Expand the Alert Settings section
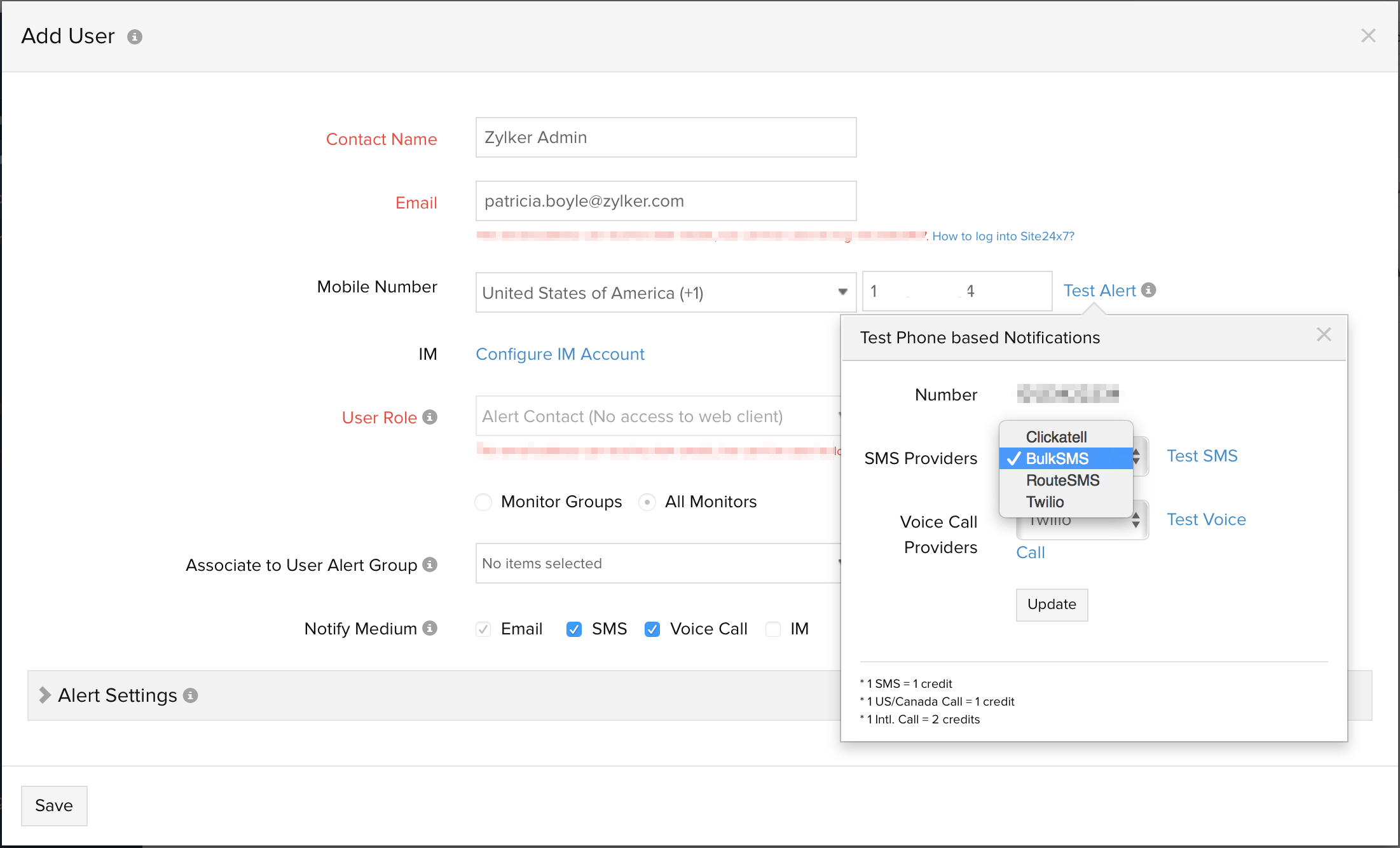 44,695
